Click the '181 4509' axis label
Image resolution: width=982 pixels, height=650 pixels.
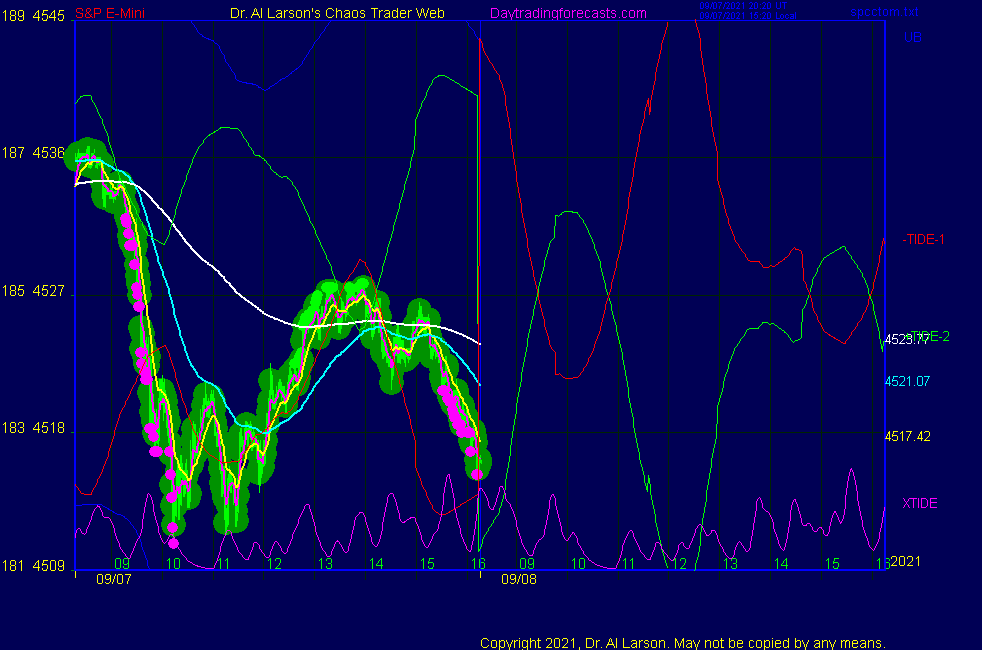click(x=33, y=566)
